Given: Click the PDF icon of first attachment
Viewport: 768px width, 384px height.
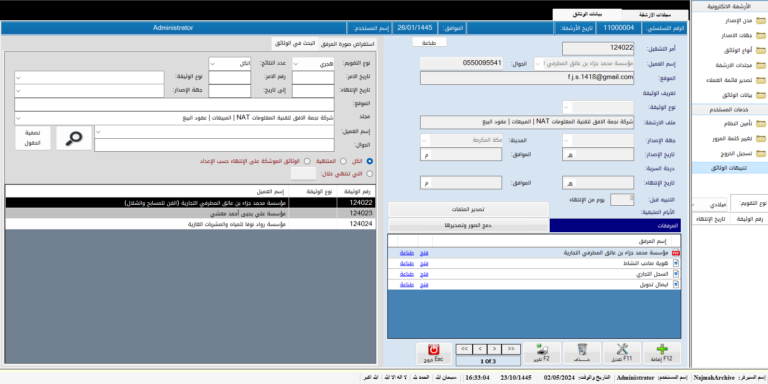Looking at the screenshot, I should coord(676,253).
